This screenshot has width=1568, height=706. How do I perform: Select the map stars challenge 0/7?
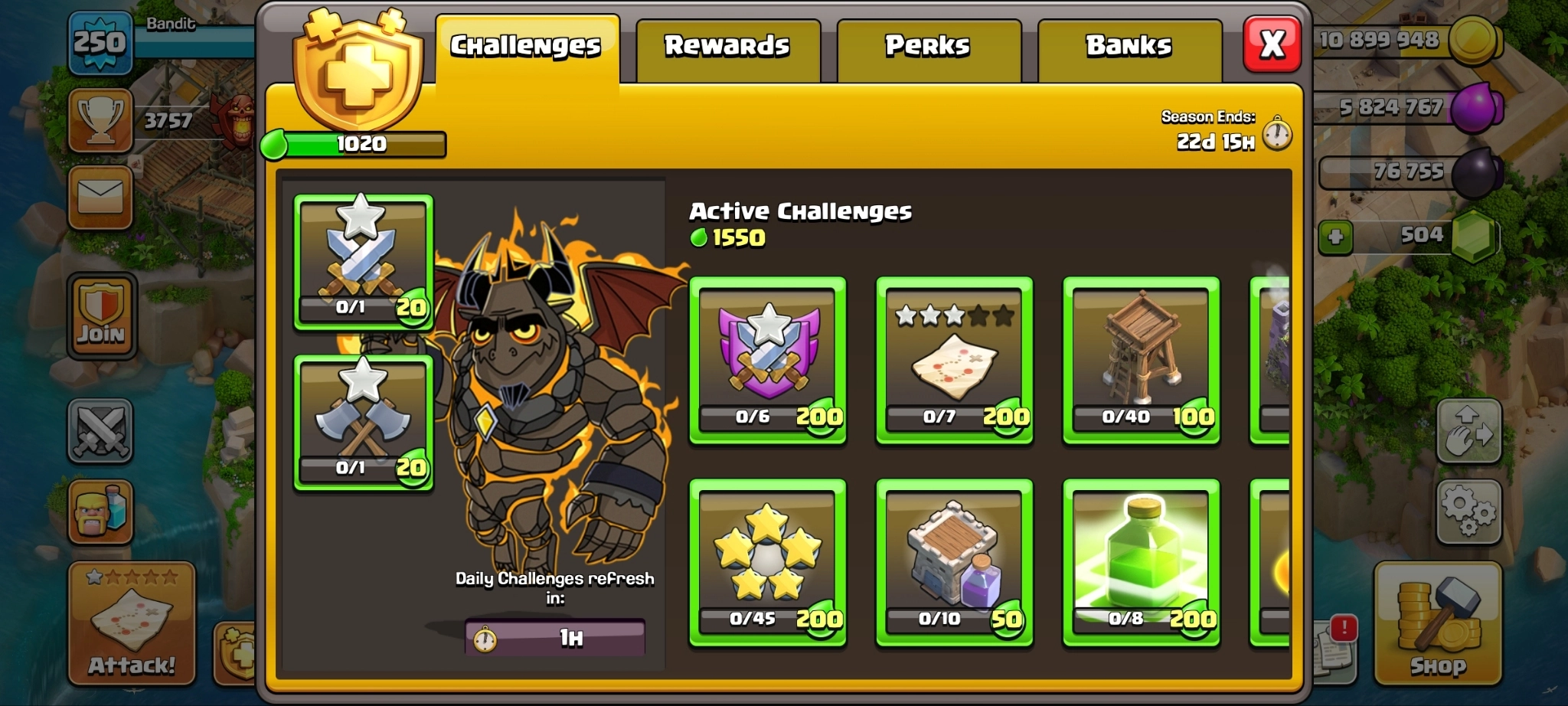tap(955, 361)
